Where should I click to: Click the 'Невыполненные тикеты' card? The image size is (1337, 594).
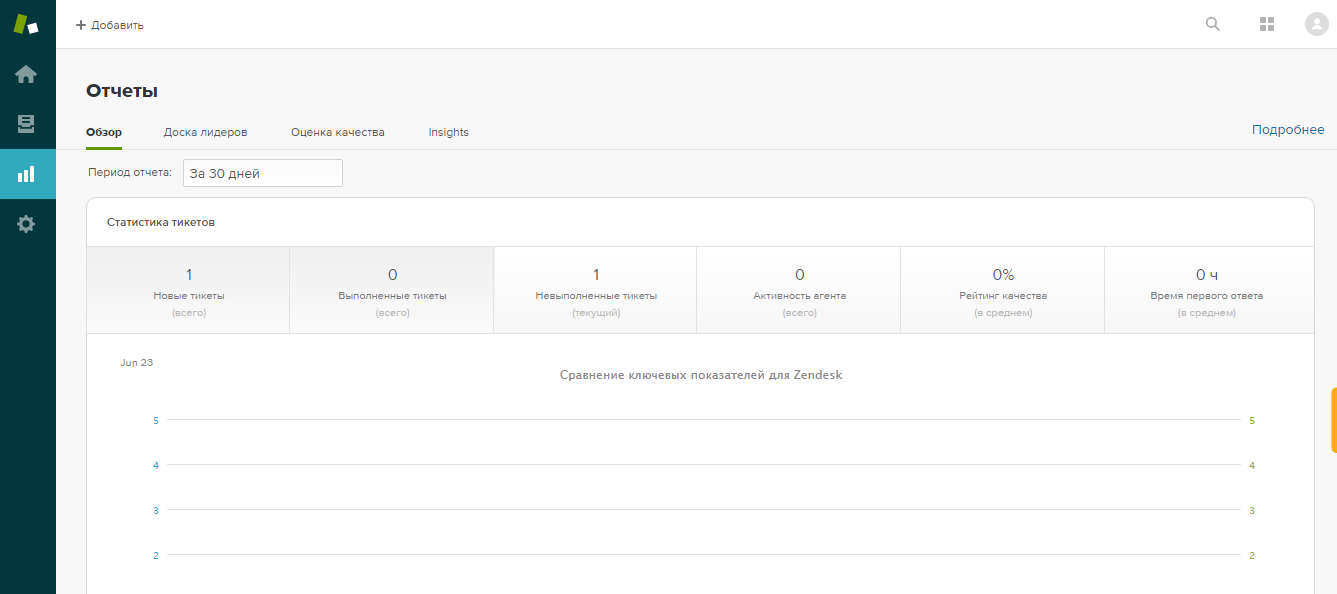[594, 289]
